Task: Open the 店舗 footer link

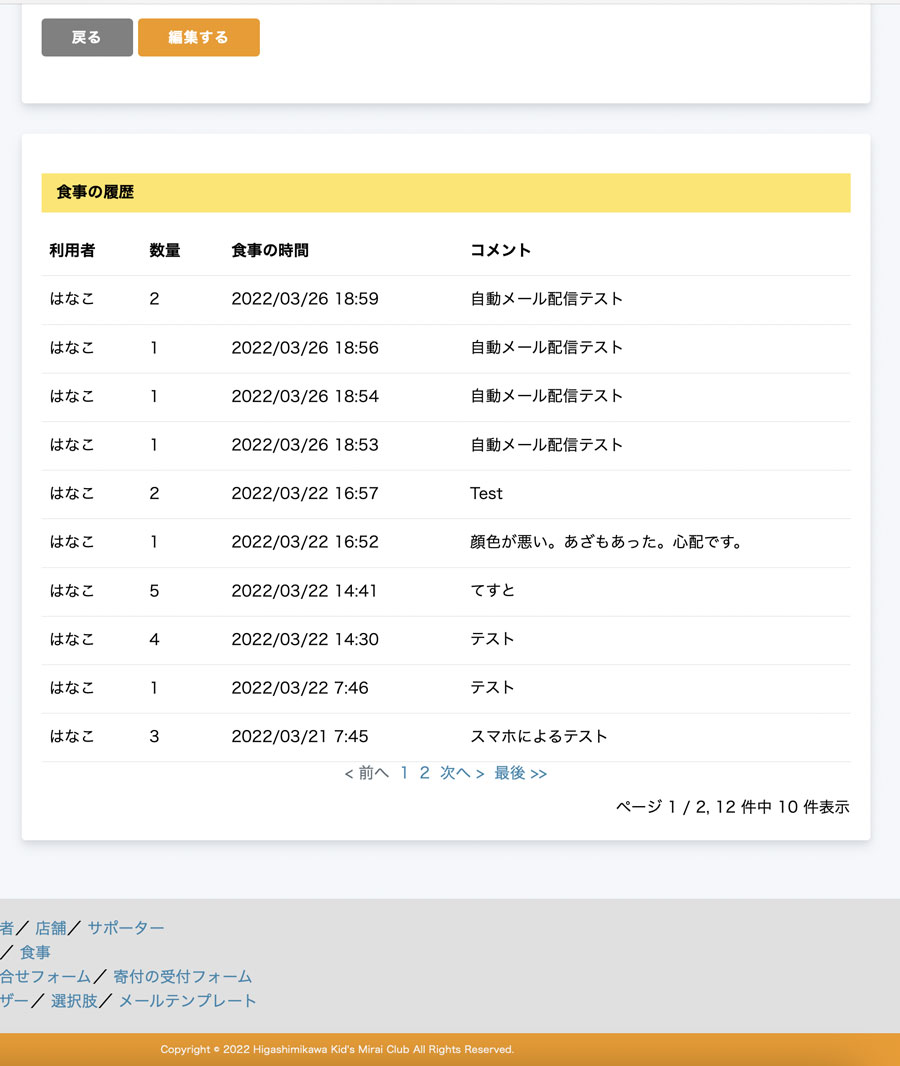Action: tap(51, 928)
